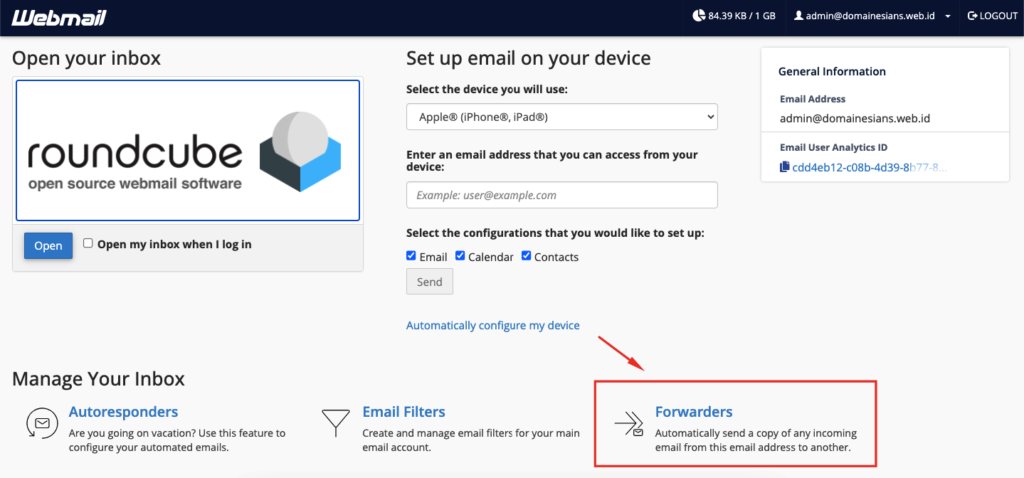Uncheck the Contacts configuration checkbox
This screenshot has width=1024, height=478.
[x=526, y=255]
